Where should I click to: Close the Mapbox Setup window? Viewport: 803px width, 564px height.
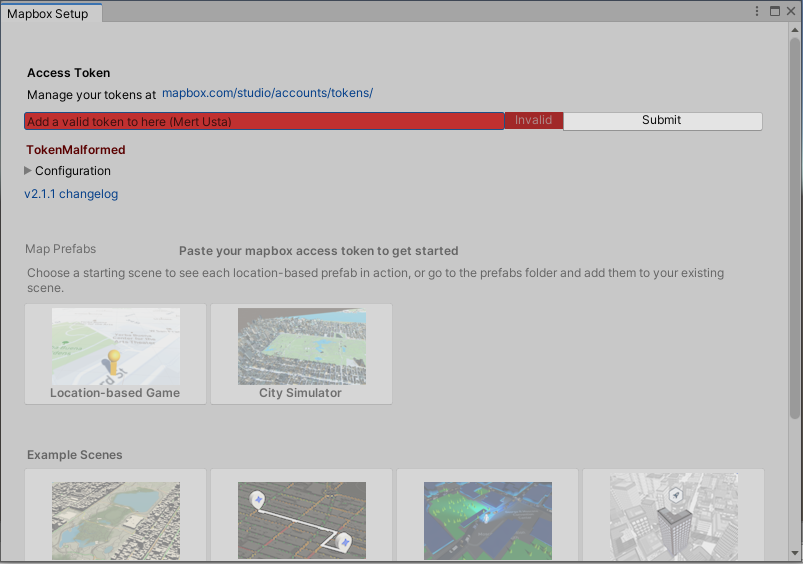click(791, 11)
